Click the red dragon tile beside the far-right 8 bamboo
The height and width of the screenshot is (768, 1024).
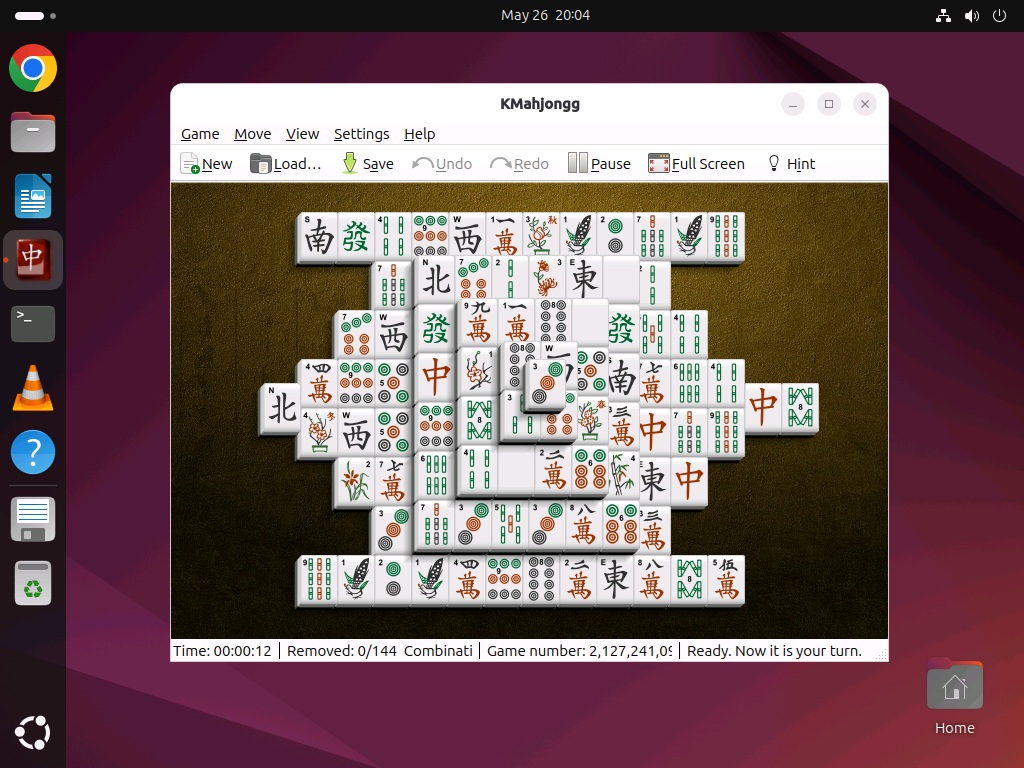pos(763,407)
